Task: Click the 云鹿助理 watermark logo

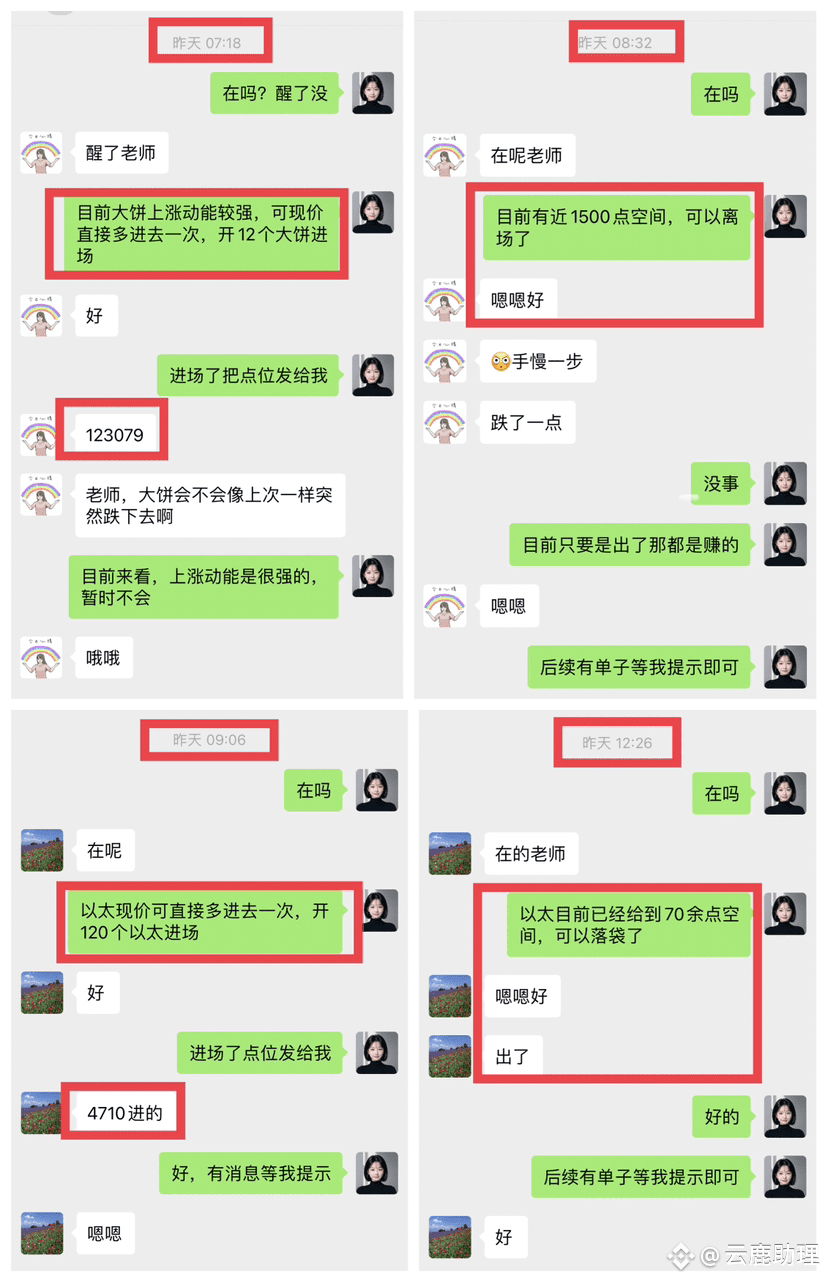Action: pos(681,1255)
